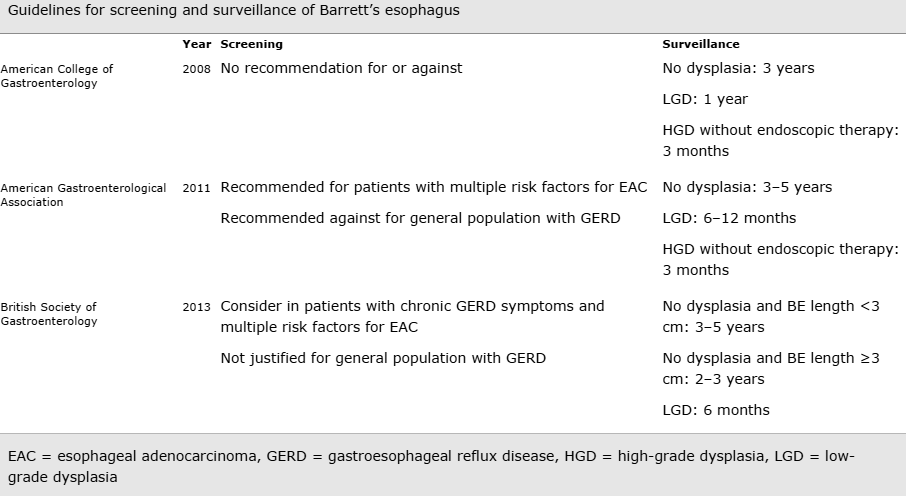The image size is (906, 496).
Task: Select the 'No dysplasia: 3 years' entry
Action: pos(738,69)
